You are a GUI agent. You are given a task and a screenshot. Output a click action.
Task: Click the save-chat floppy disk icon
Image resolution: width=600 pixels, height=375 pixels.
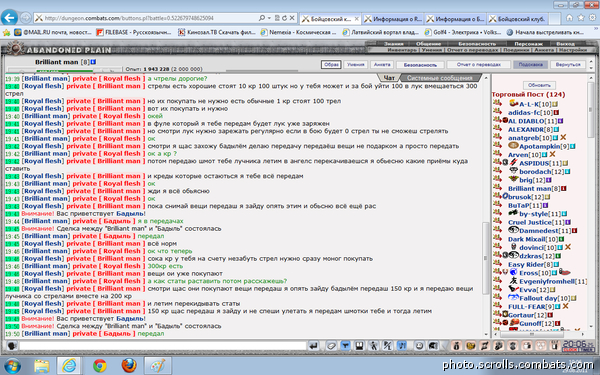click(359, 346)
